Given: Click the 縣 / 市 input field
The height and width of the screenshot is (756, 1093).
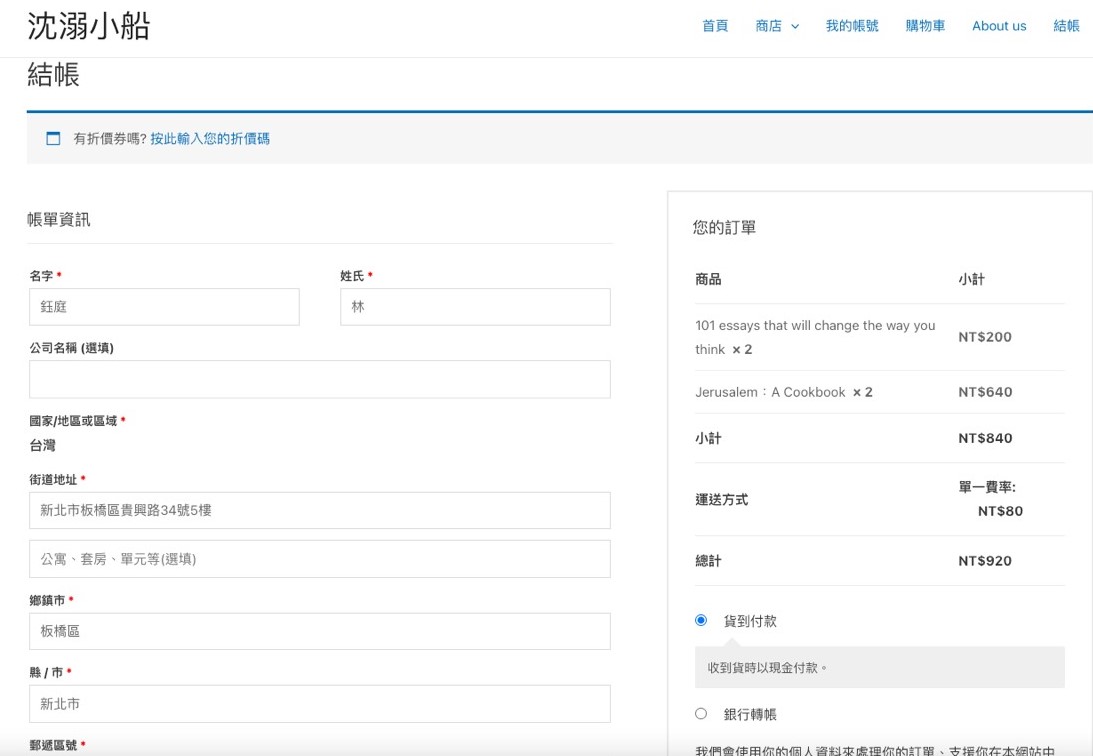Looking at the screenshot, I should [x=319, y=704].
